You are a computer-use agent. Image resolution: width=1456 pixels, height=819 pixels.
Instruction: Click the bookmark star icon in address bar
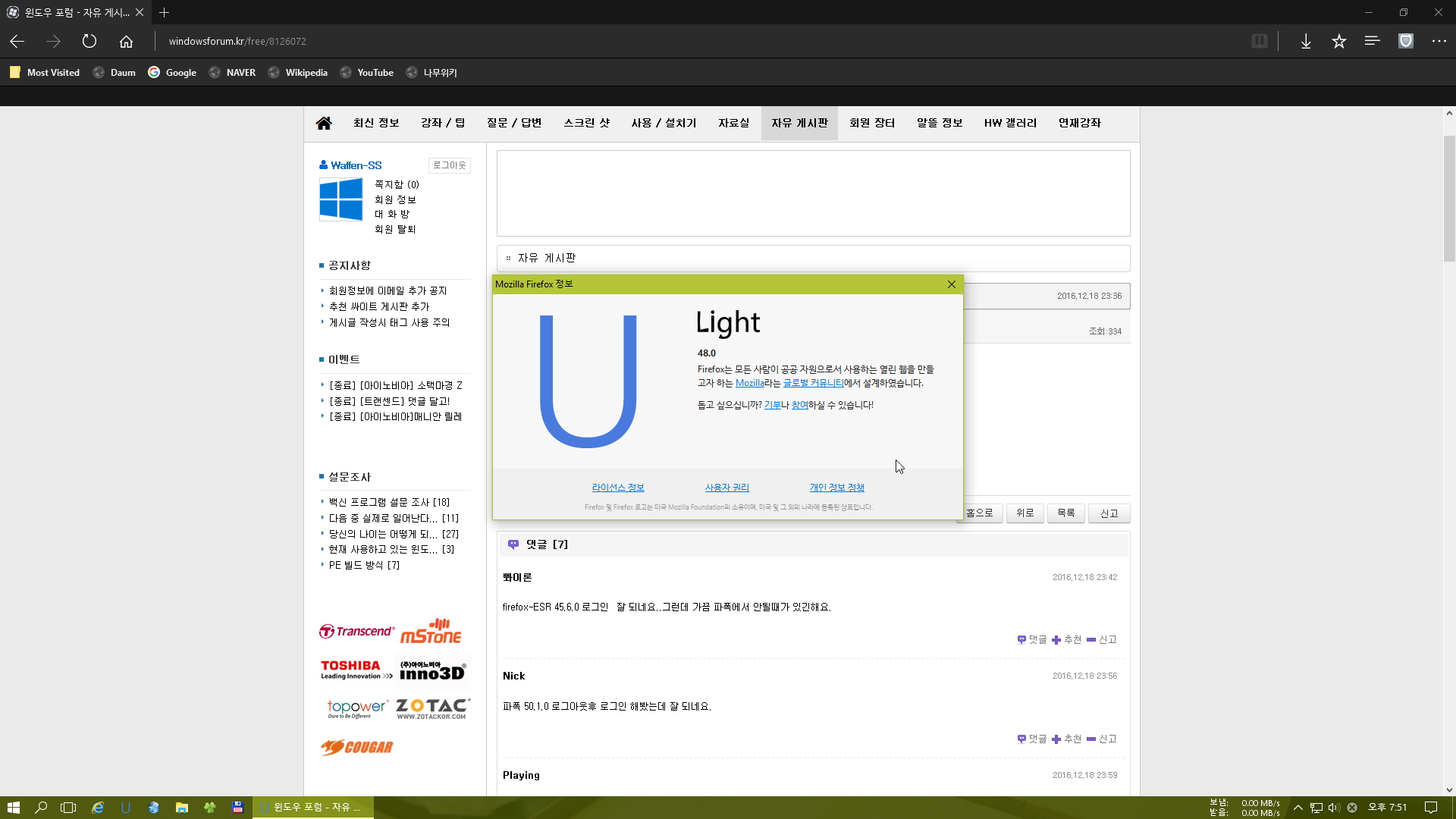[x=1339, y=41]
